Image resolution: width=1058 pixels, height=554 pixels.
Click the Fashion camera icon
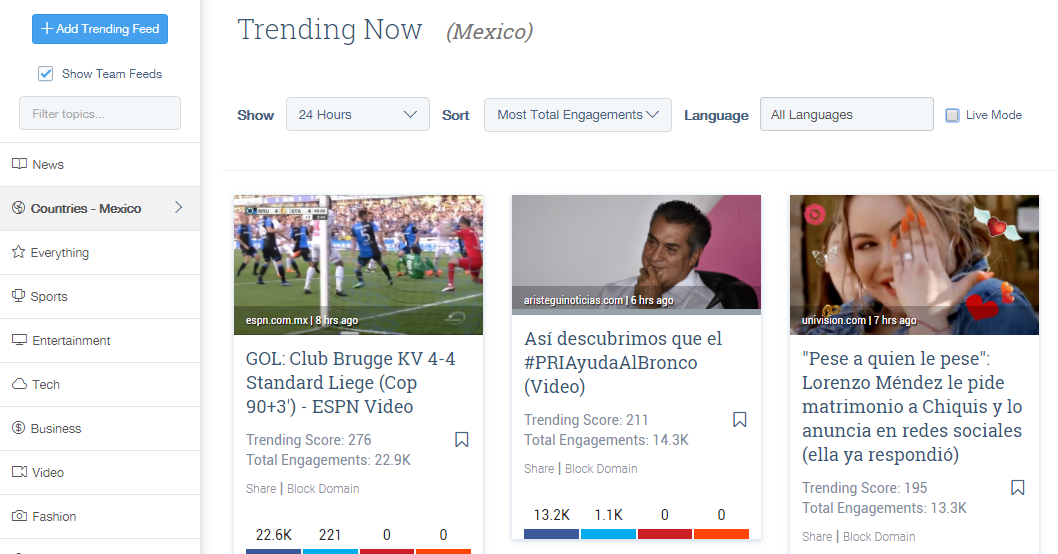[20, 516]
